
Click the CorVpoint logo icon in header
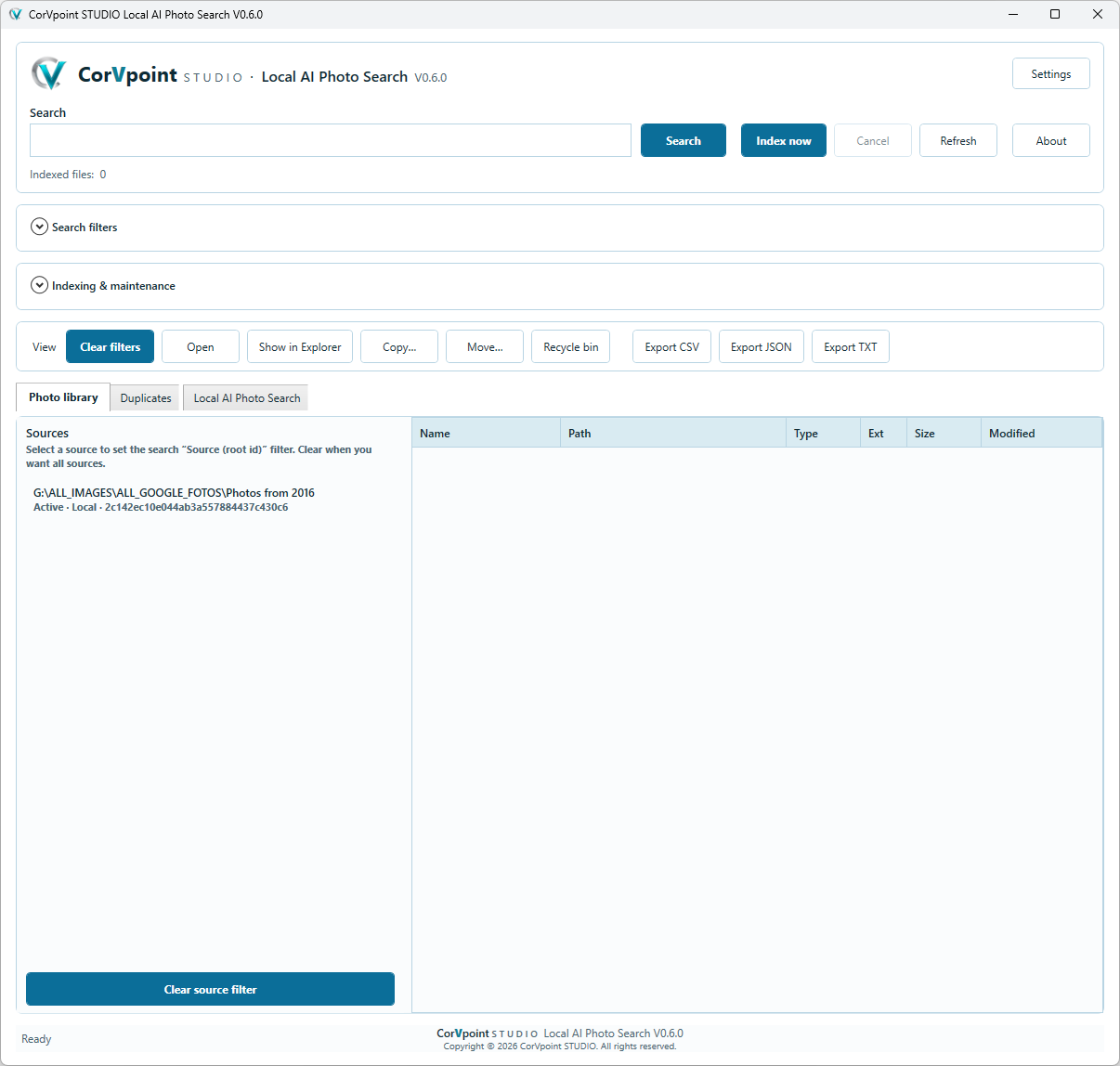(x=48, y=73)
